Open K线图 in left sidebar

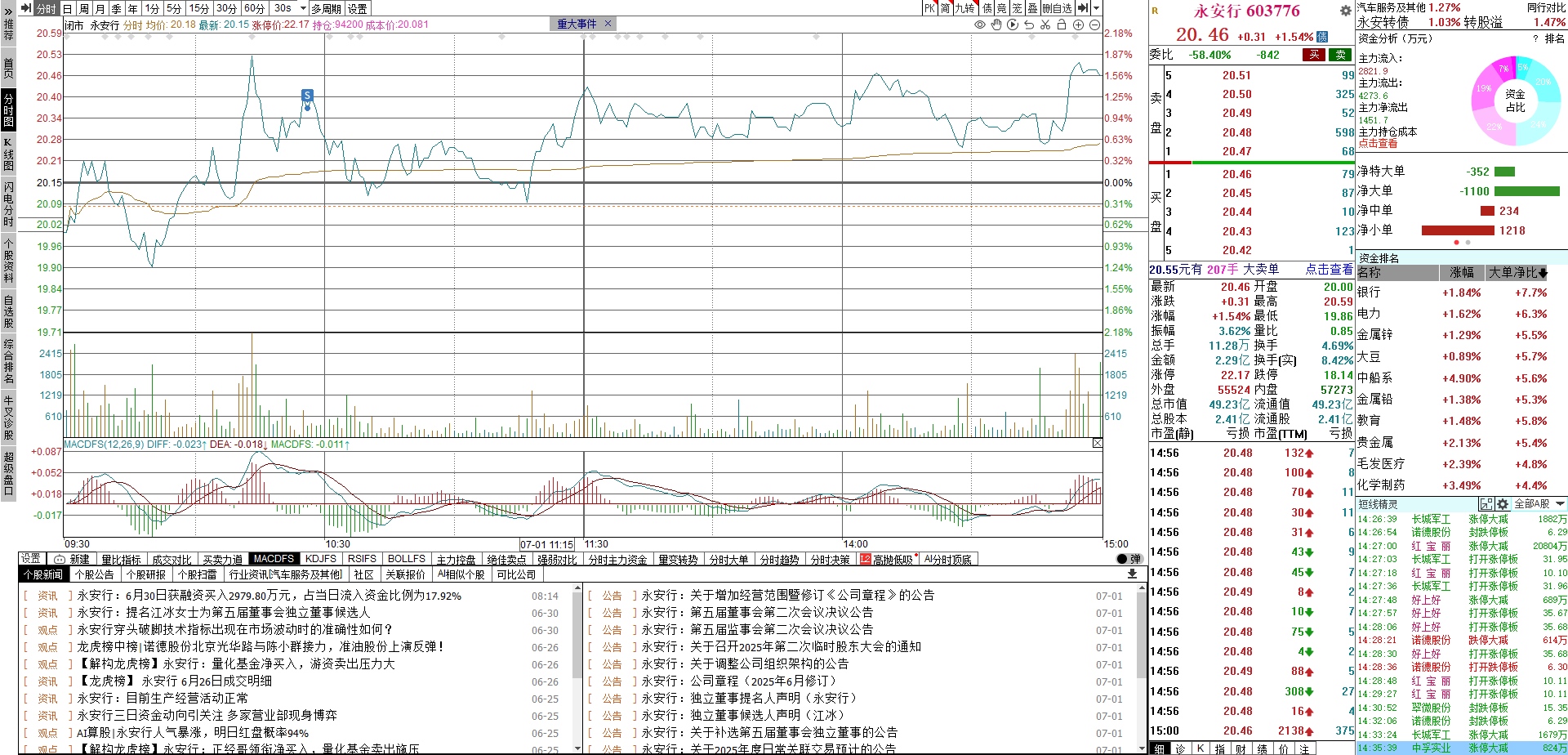(8, 154)
